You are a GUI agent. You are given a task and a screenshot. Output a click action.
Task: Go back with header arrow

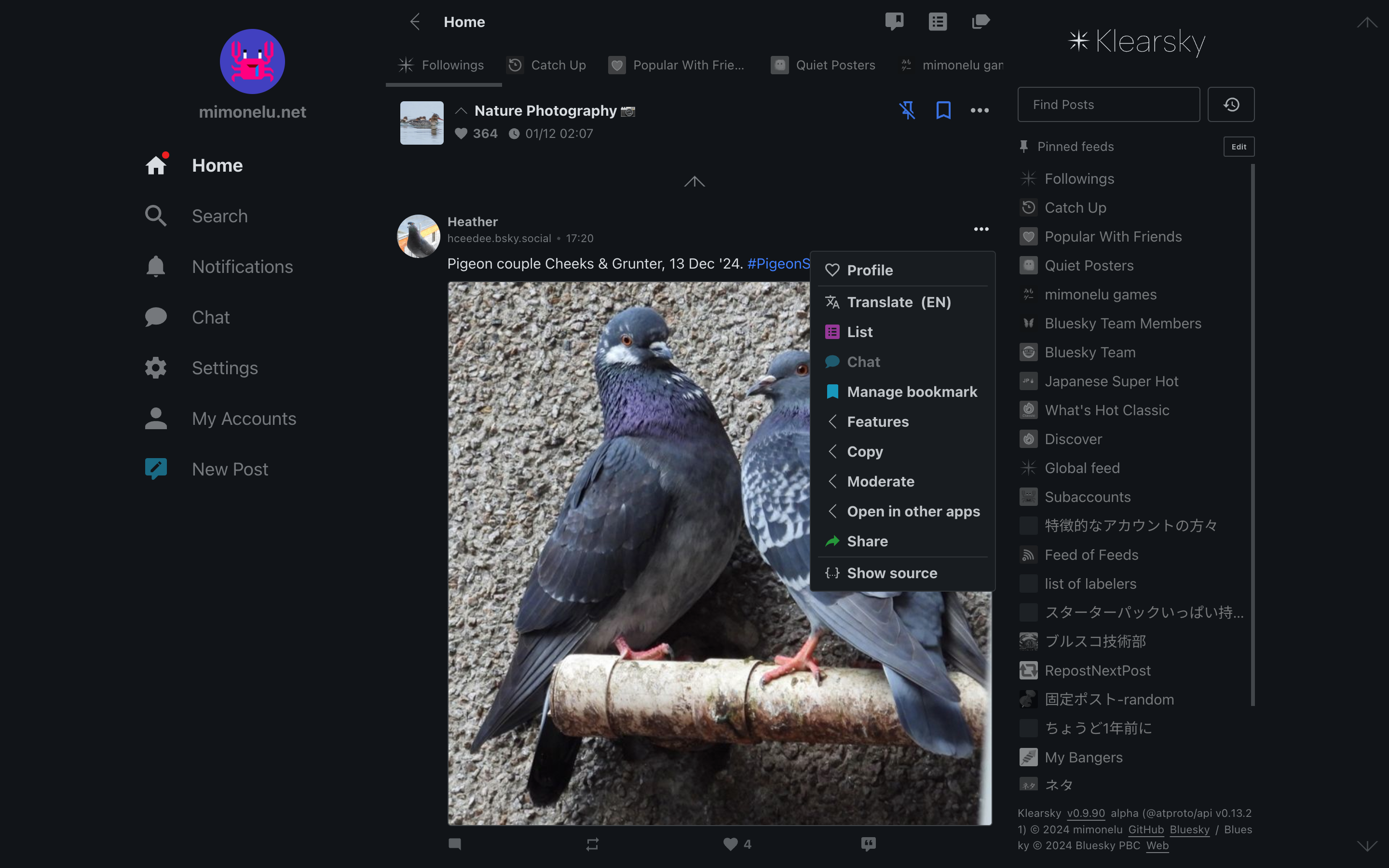coord(415,22)
